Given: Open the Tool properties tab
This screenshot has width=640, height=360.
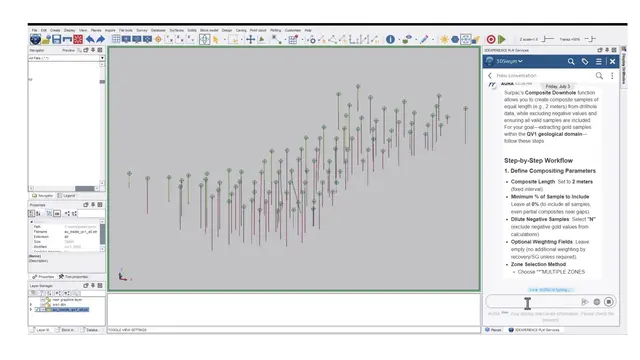Looking at the screenshot, I should click(73, 277).
